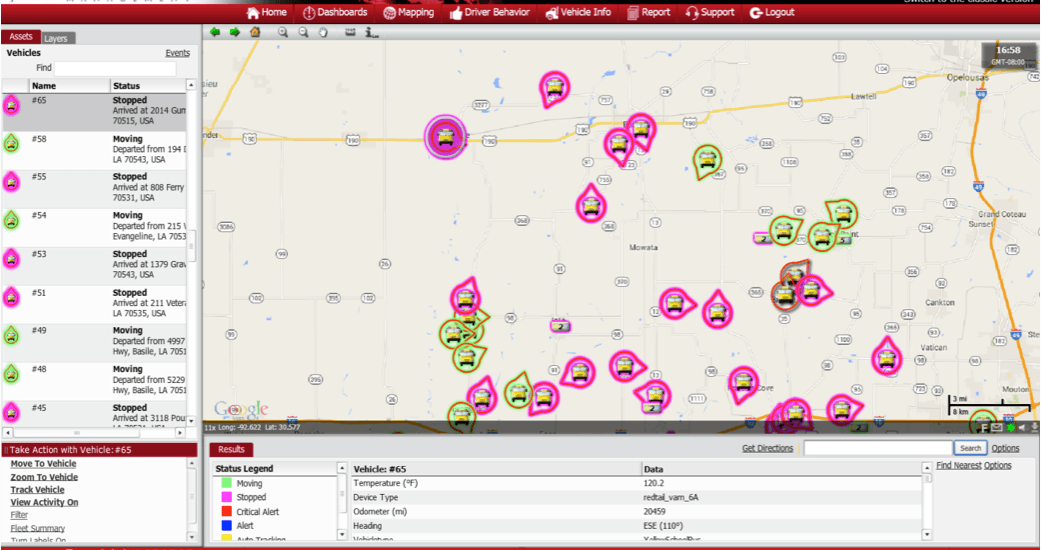This screenshot has width=1041, height=550.
Task: Click the green forward arrow in map toolbar
Action: click(234, 32)
